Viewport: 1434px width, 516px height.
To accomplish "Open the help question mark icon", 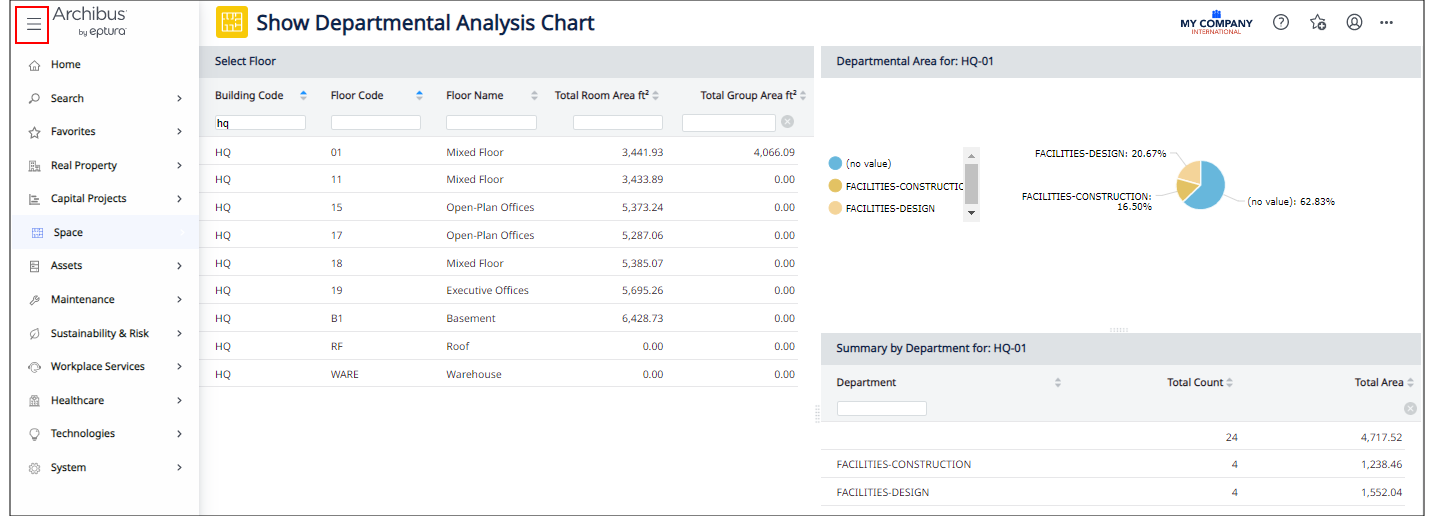I will 1281,22.
